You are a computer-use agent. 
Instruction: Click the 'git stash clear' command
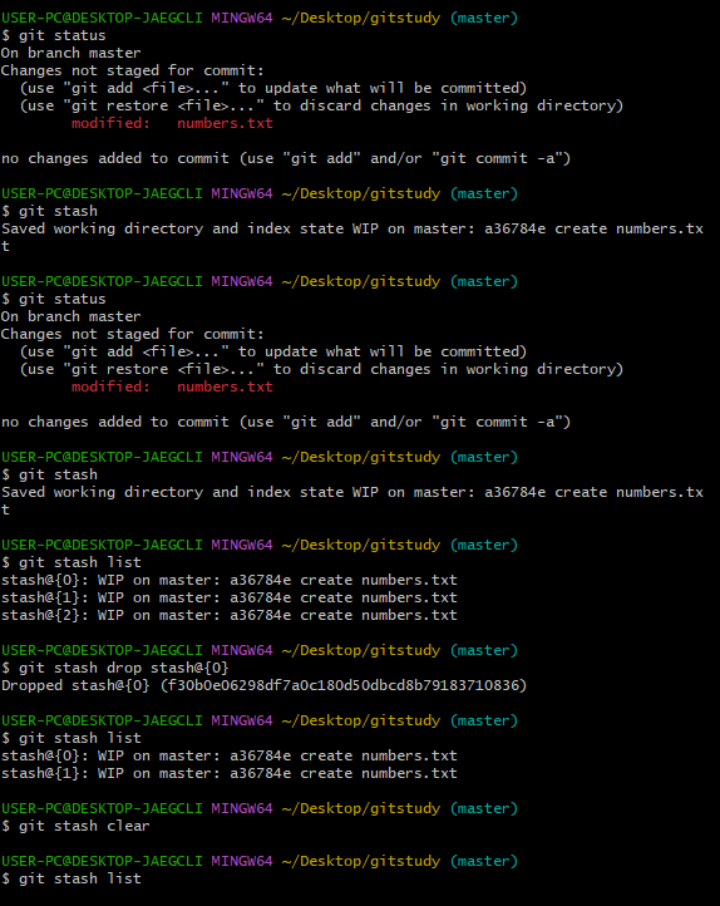point(75,826)
